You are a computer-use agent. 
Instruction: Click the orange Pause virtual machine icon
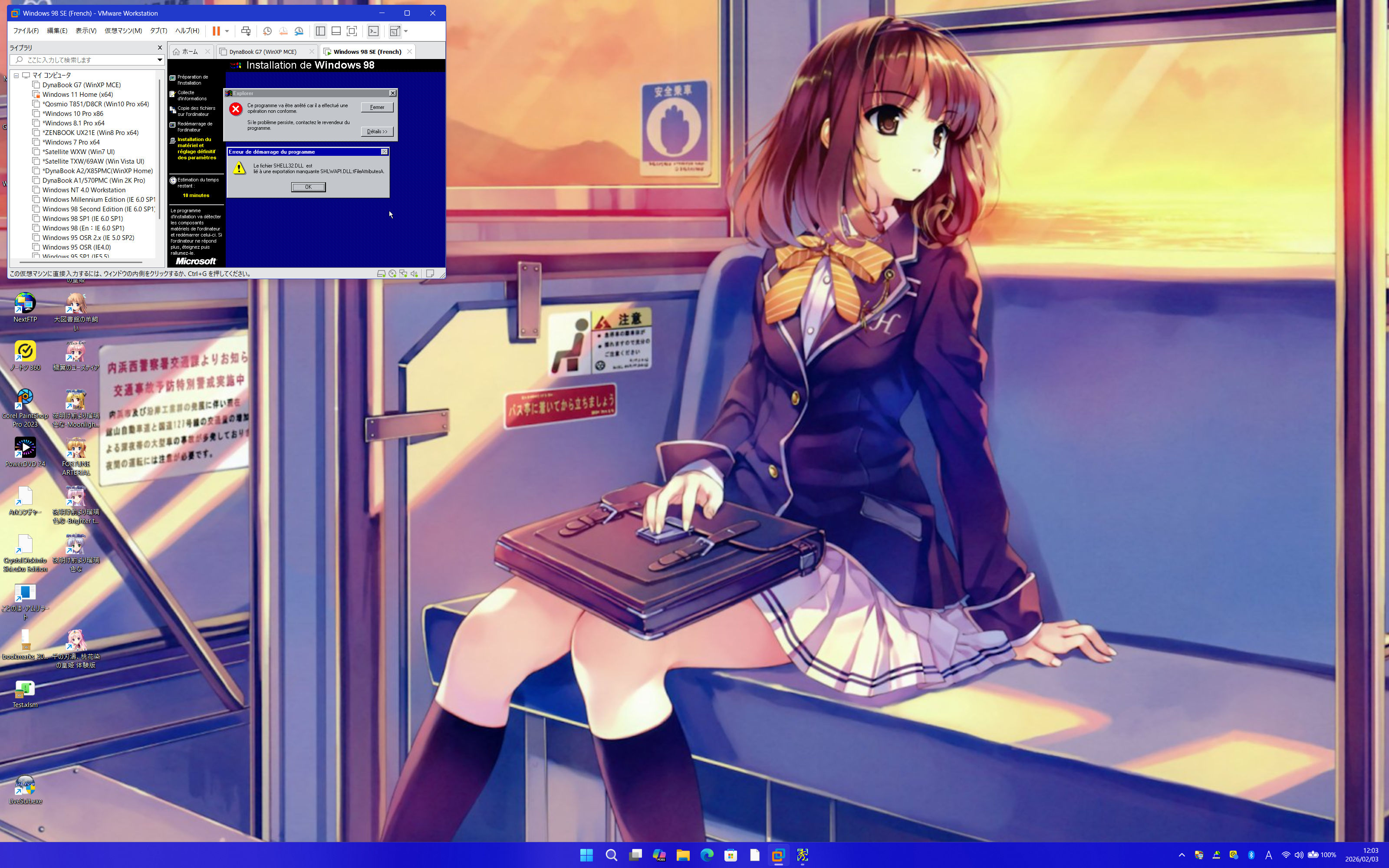[x=216, y=31]
